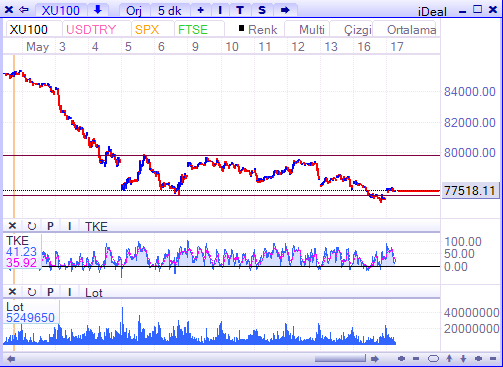503x367 pixels.
Task: Toggle the FTSE comparison overlay
Action: (193, 30)
